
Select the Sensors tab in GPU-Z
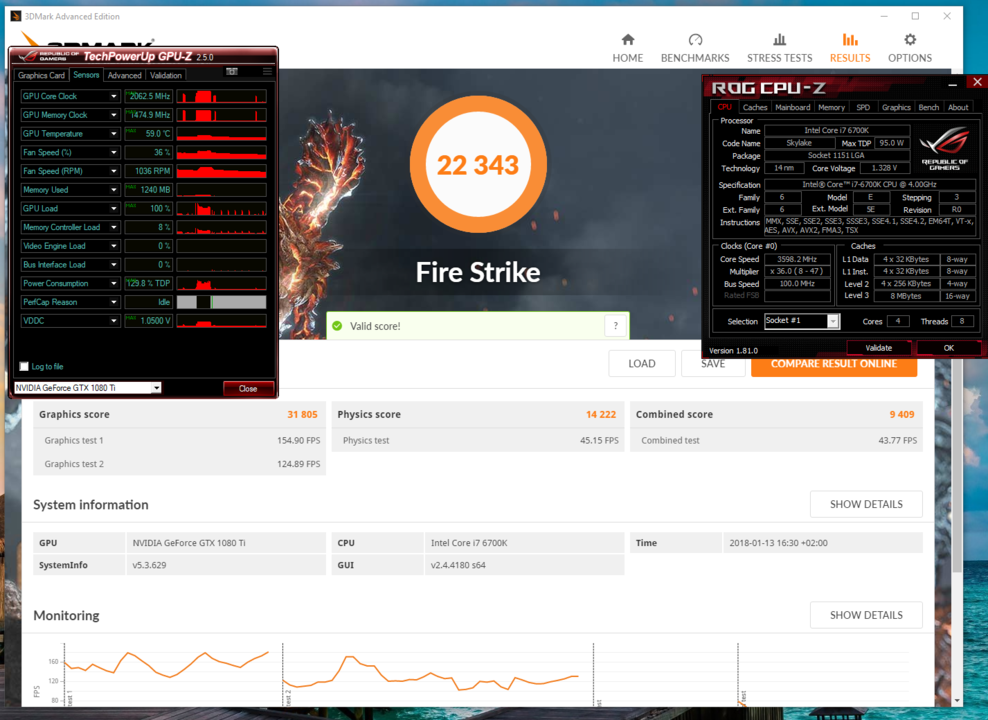pyautogui.click(x=86, y=75)
